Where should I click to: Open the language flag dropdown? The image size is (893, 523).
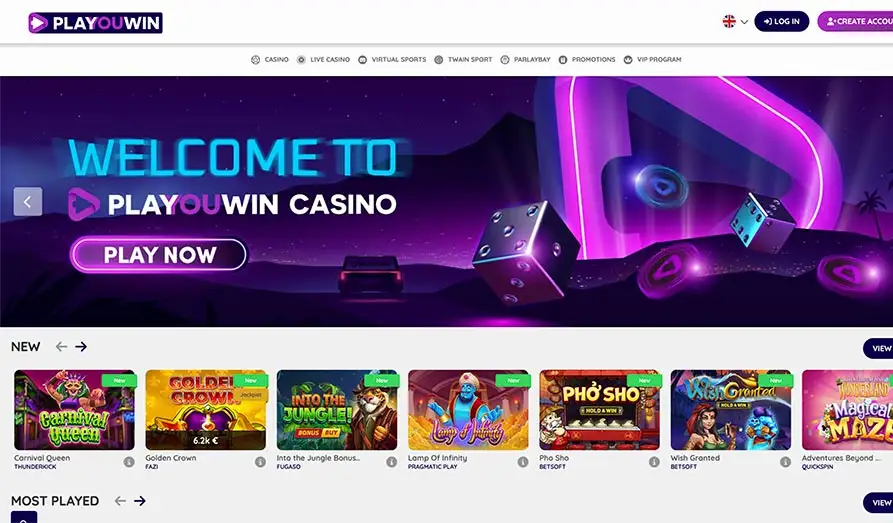click(x=729, y=22)
